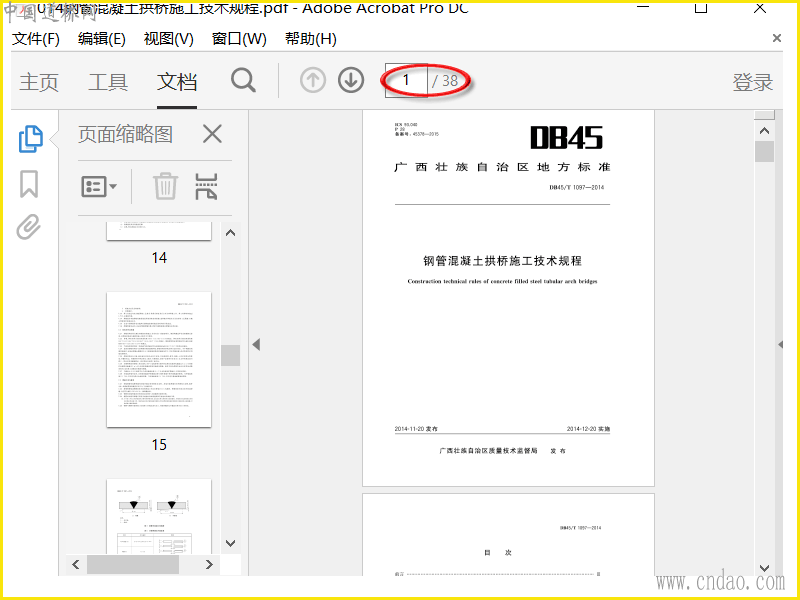The width and height of the screenshot is (800, 600).
Task: Open the 视图(V) menu
Action: (x=168, y=39)
